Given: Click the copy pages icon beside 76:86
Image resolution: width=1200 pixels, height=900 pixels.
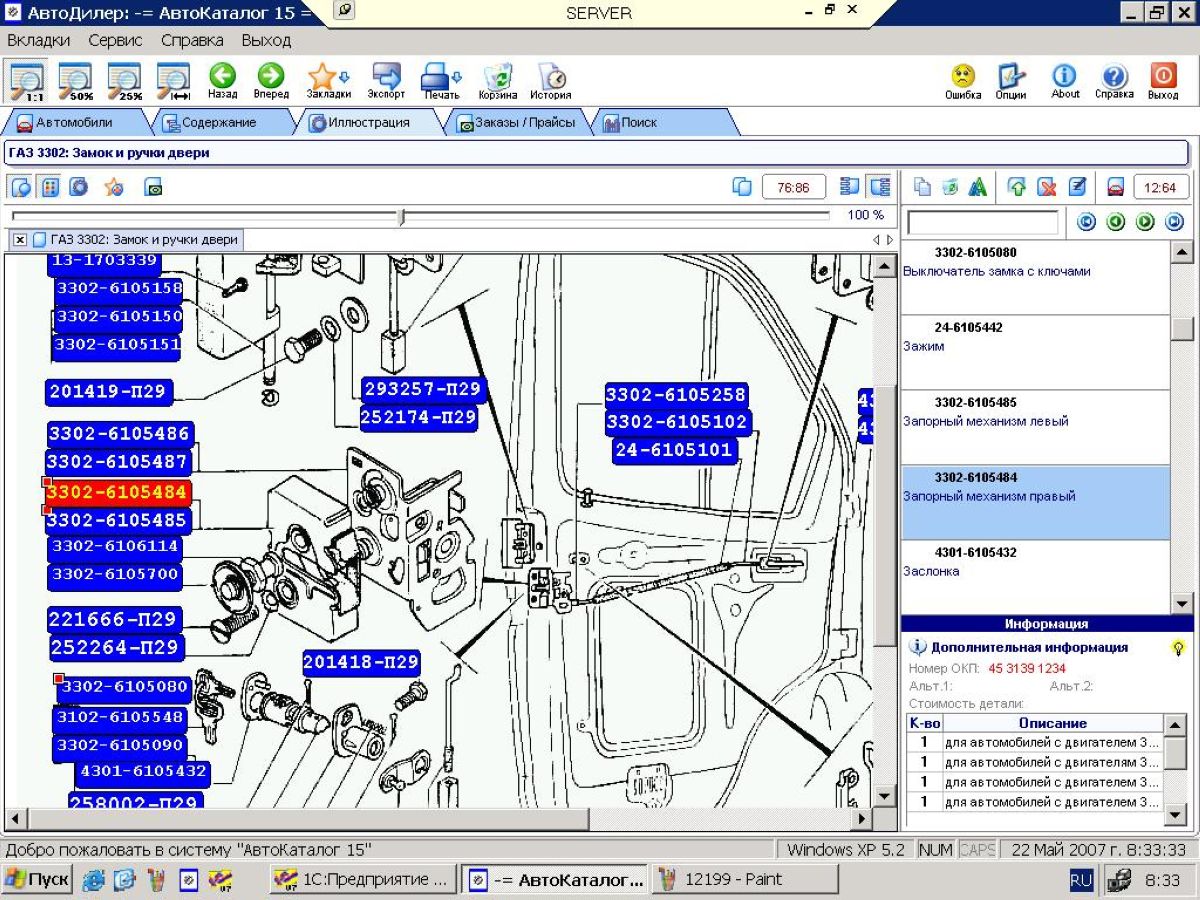Looking at the screenshot, I should tap(741, 187).
